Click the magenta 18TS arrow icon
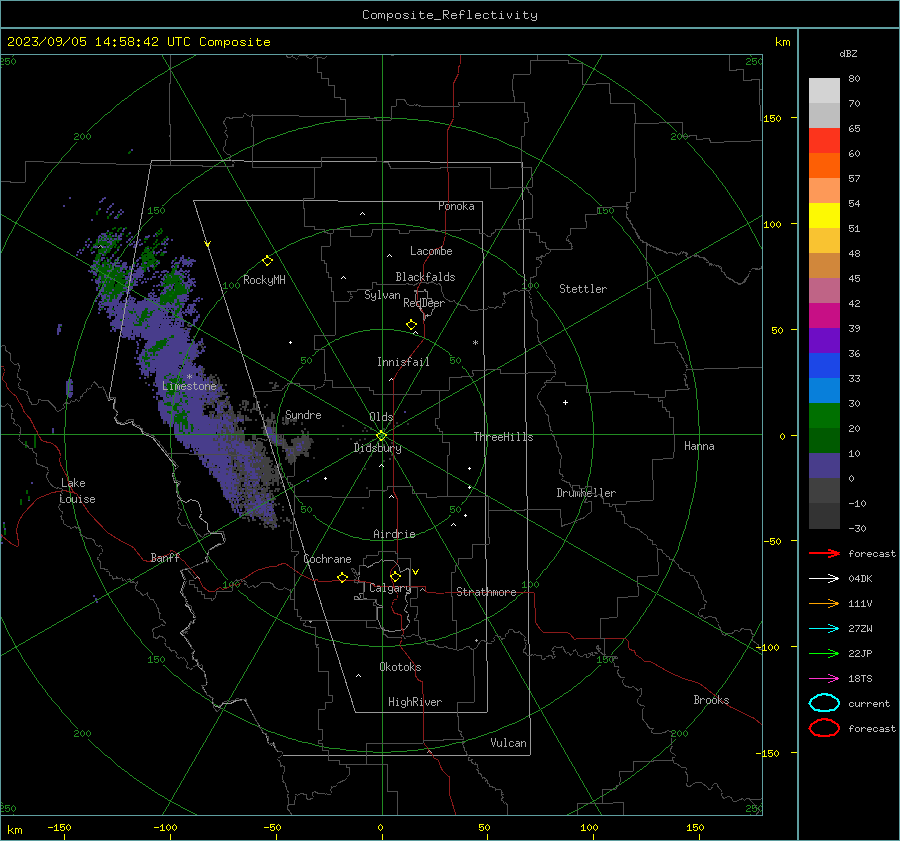This screenshot has width=900, height=841. pos(824,679)
